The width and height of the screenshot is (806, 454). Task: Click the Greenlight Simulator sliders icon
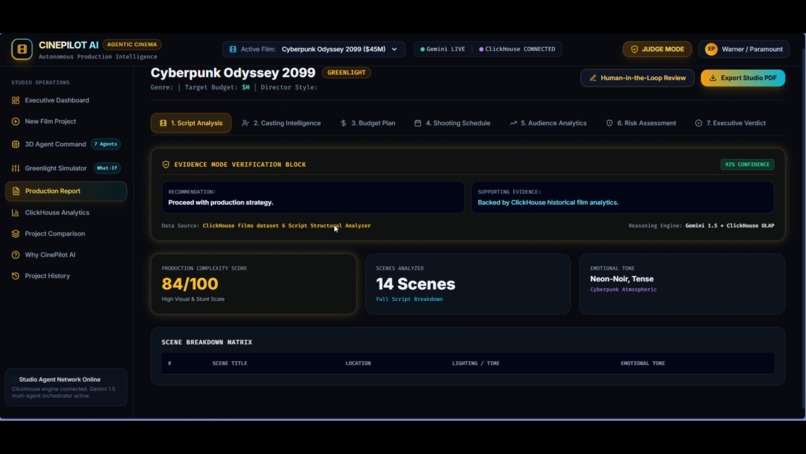[x=15, y=168]
